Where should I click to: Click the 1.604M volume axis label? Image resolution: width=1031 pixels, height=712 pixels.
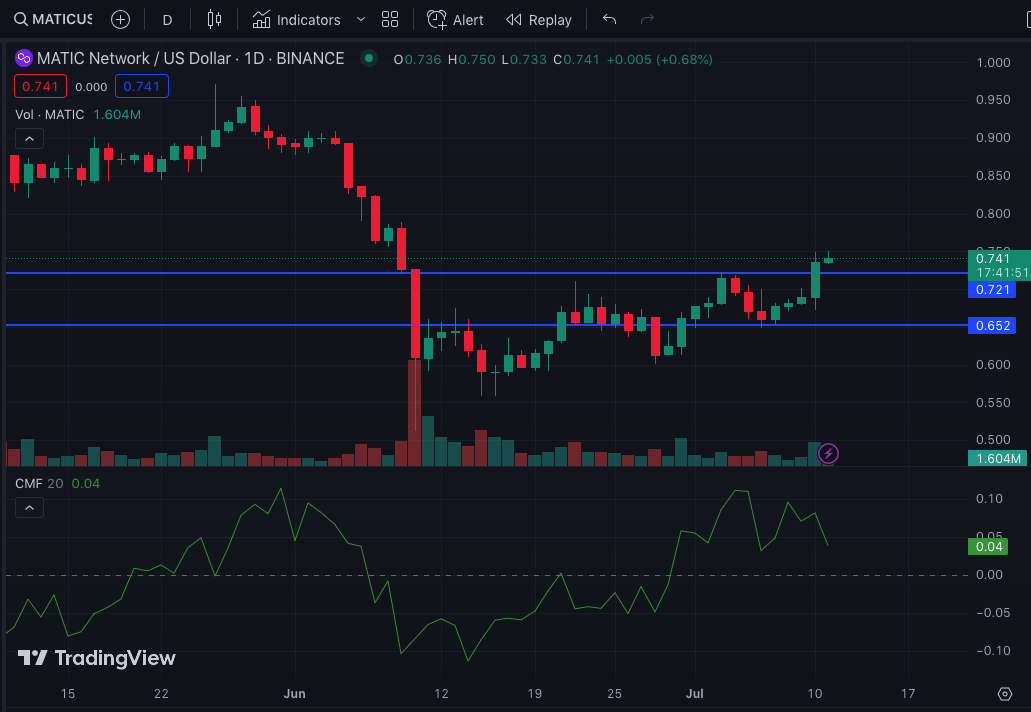click(997, 458)
